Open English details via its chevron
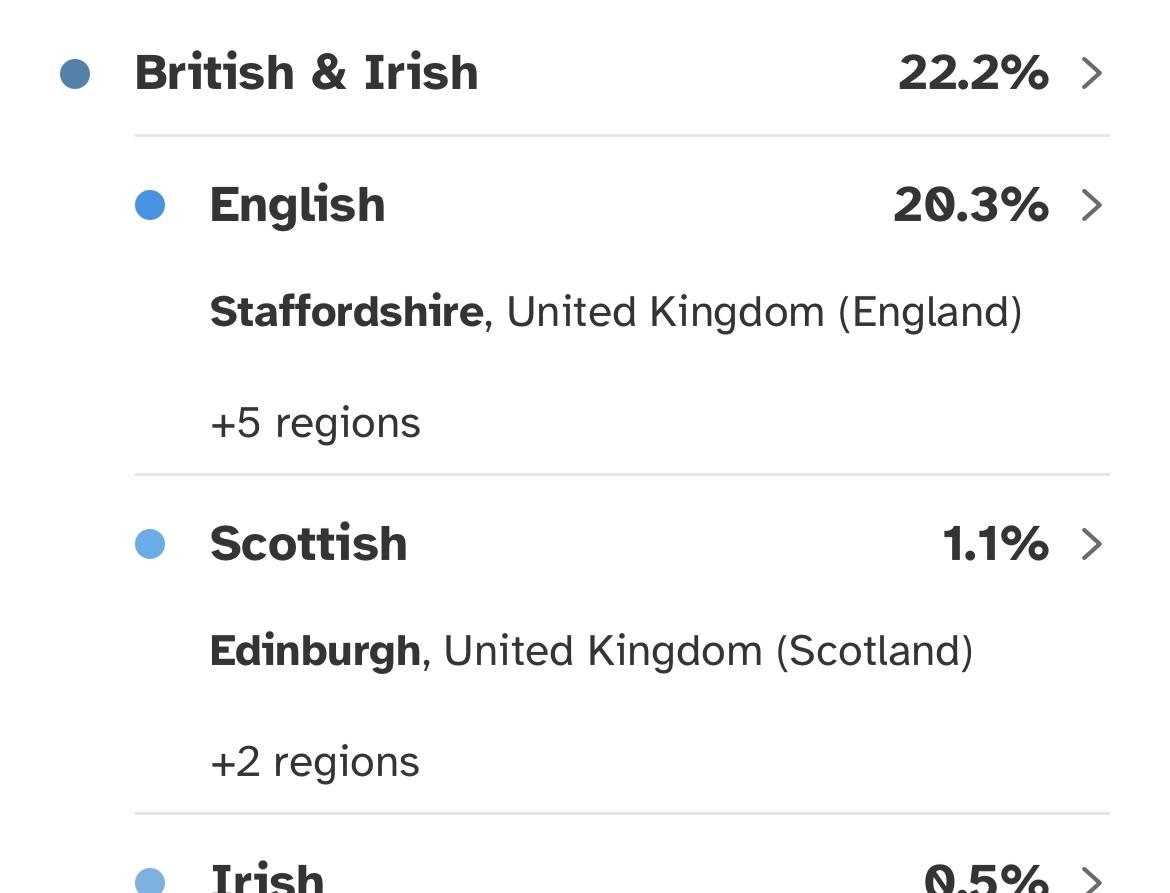 tap(1092, 205)
